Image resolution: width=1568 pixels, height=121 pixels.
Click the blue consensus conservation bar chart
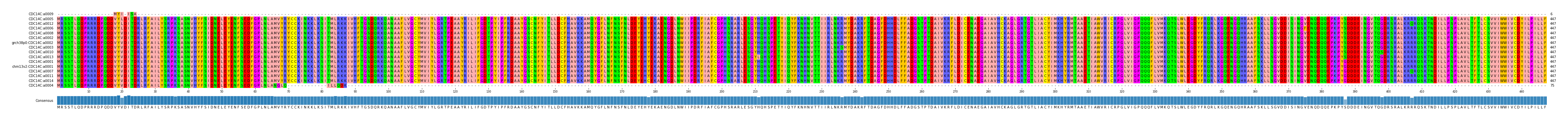pyautogui.click(x=802, y=100)
